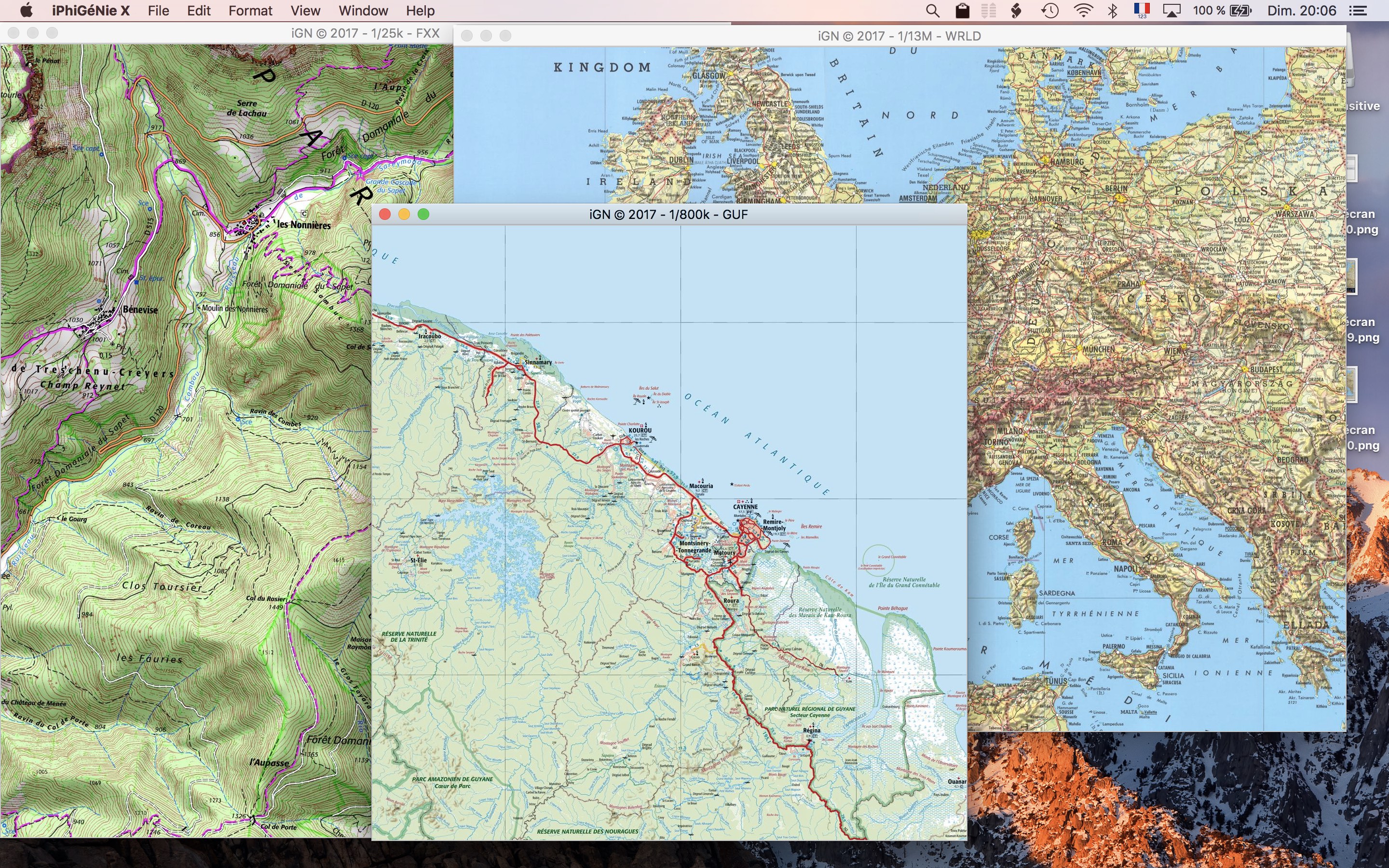Image resolution: width=1389 pixels, height=868 pixels.
Task: Click the clock reading Dim. 20:06
Action: tap(1302, 10)
